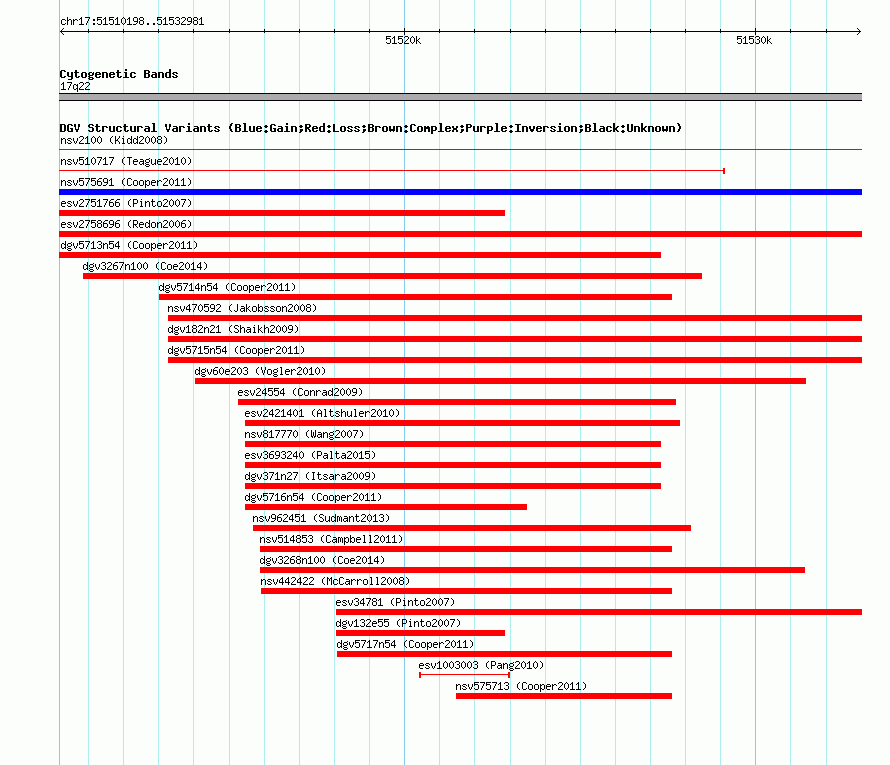This screenshot has width=890, height=765.
Task: Select nsv514853 (Campbell2011) variant label
Action: pyautogui.click(x=331, y=539)
